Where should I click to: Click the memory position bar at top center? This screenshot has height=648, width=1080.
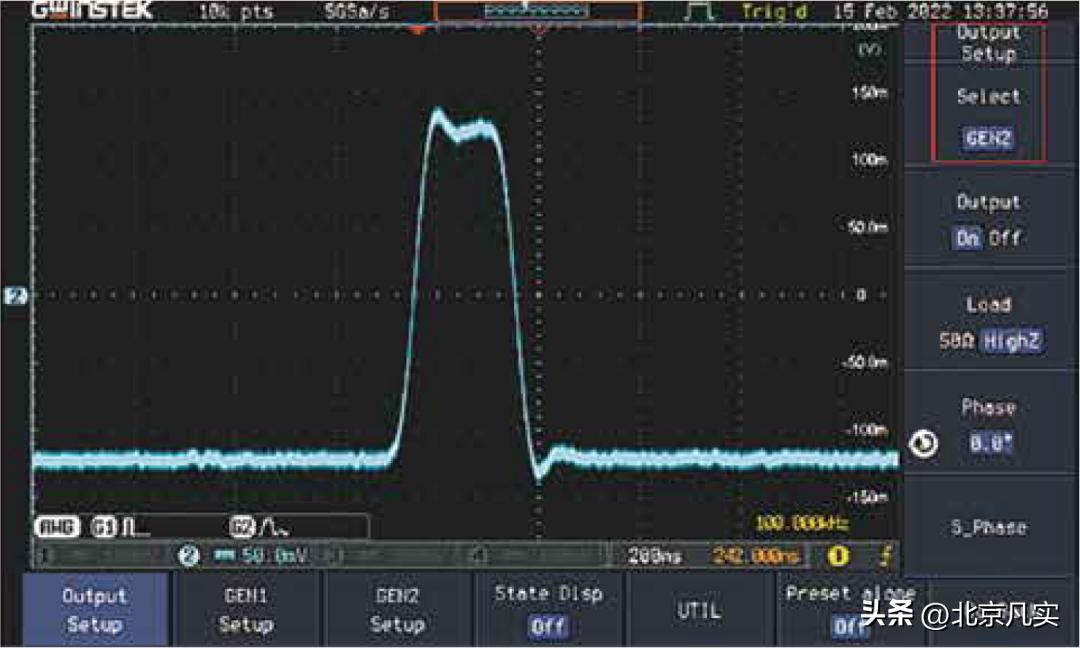pos(537,12)
